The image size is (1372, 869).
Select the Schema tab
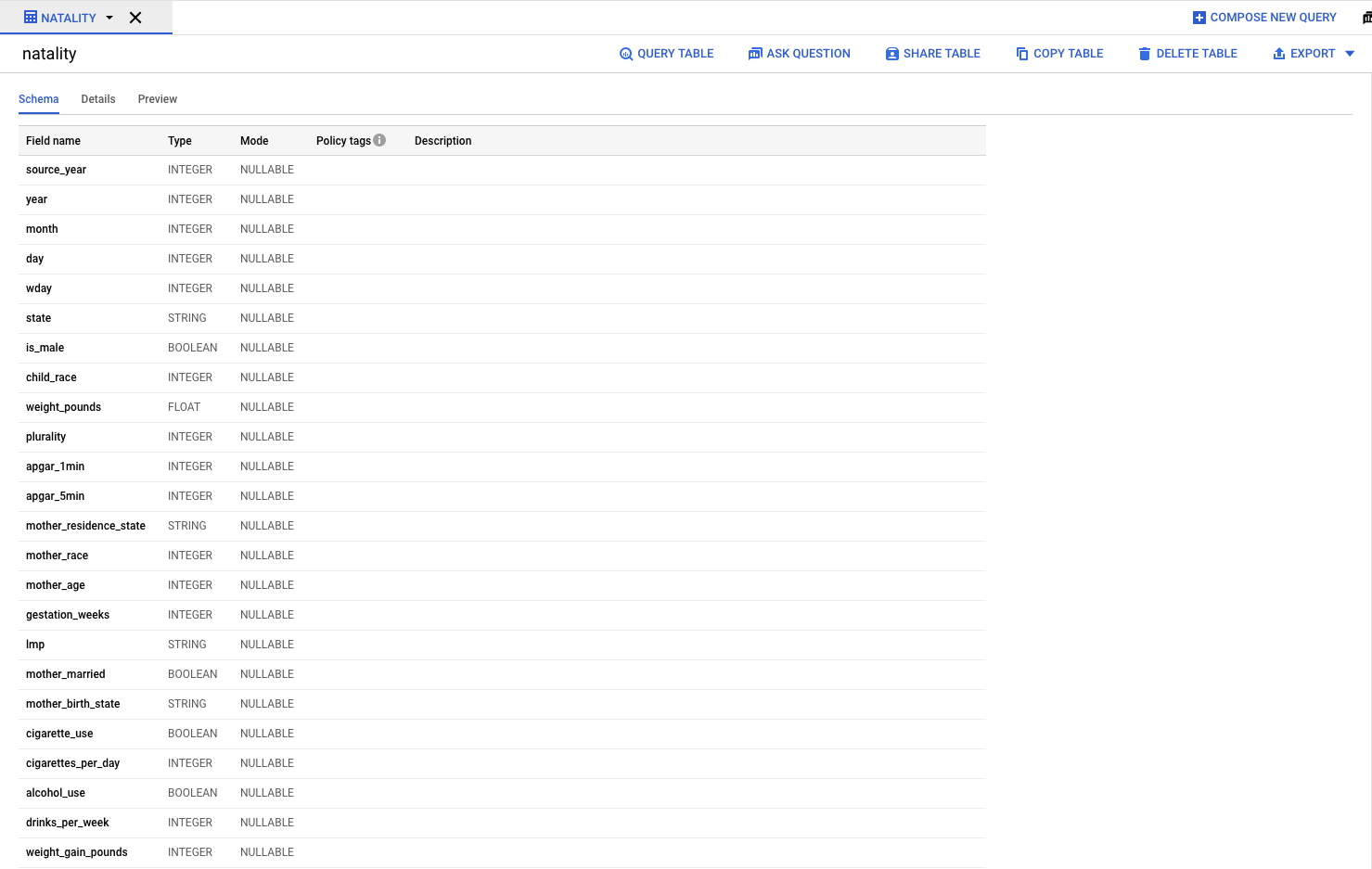(x=39, y=99)
